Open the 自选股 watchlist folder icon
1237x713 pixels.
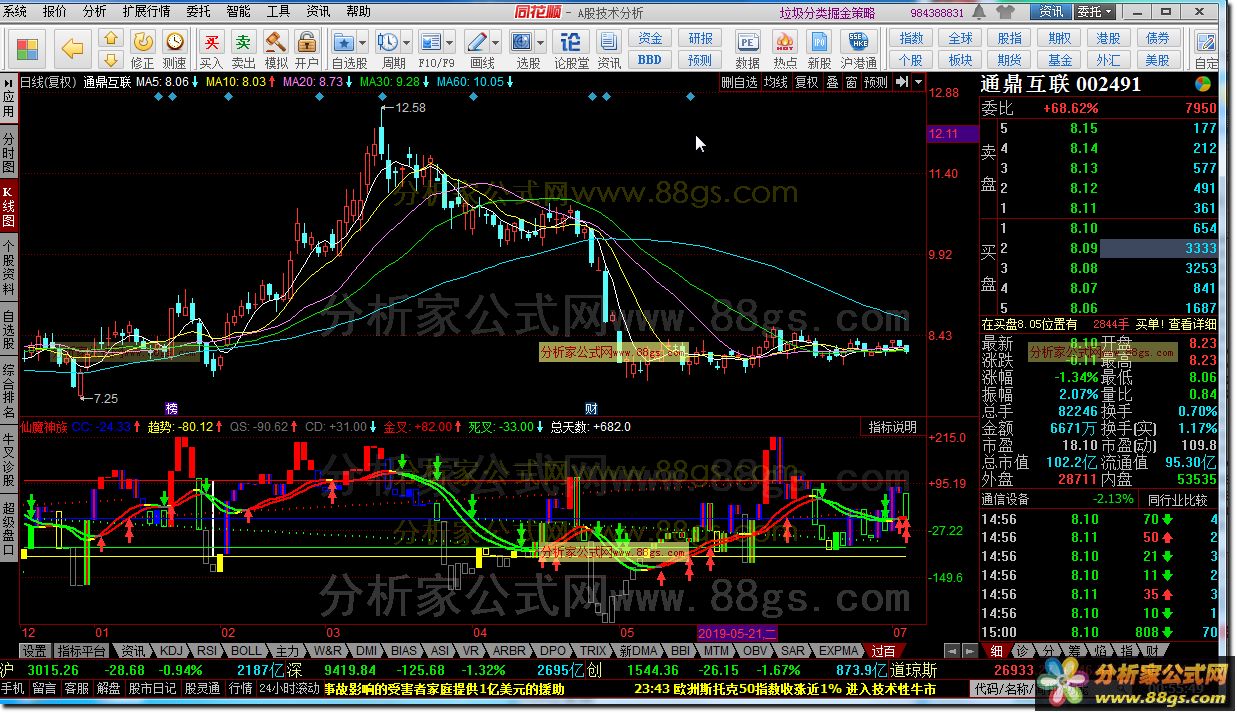[344, 42]
